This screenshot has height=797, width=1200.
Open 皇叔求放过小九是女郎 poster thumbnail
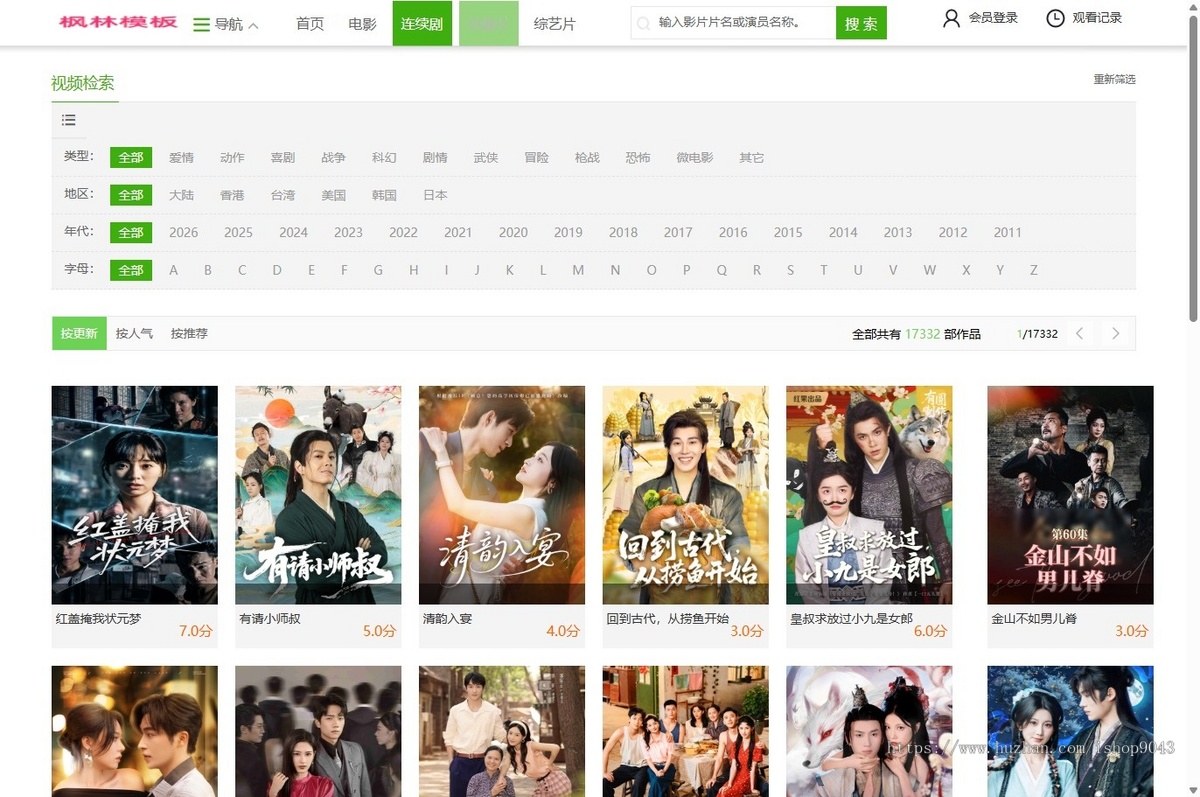coord(869,495)
